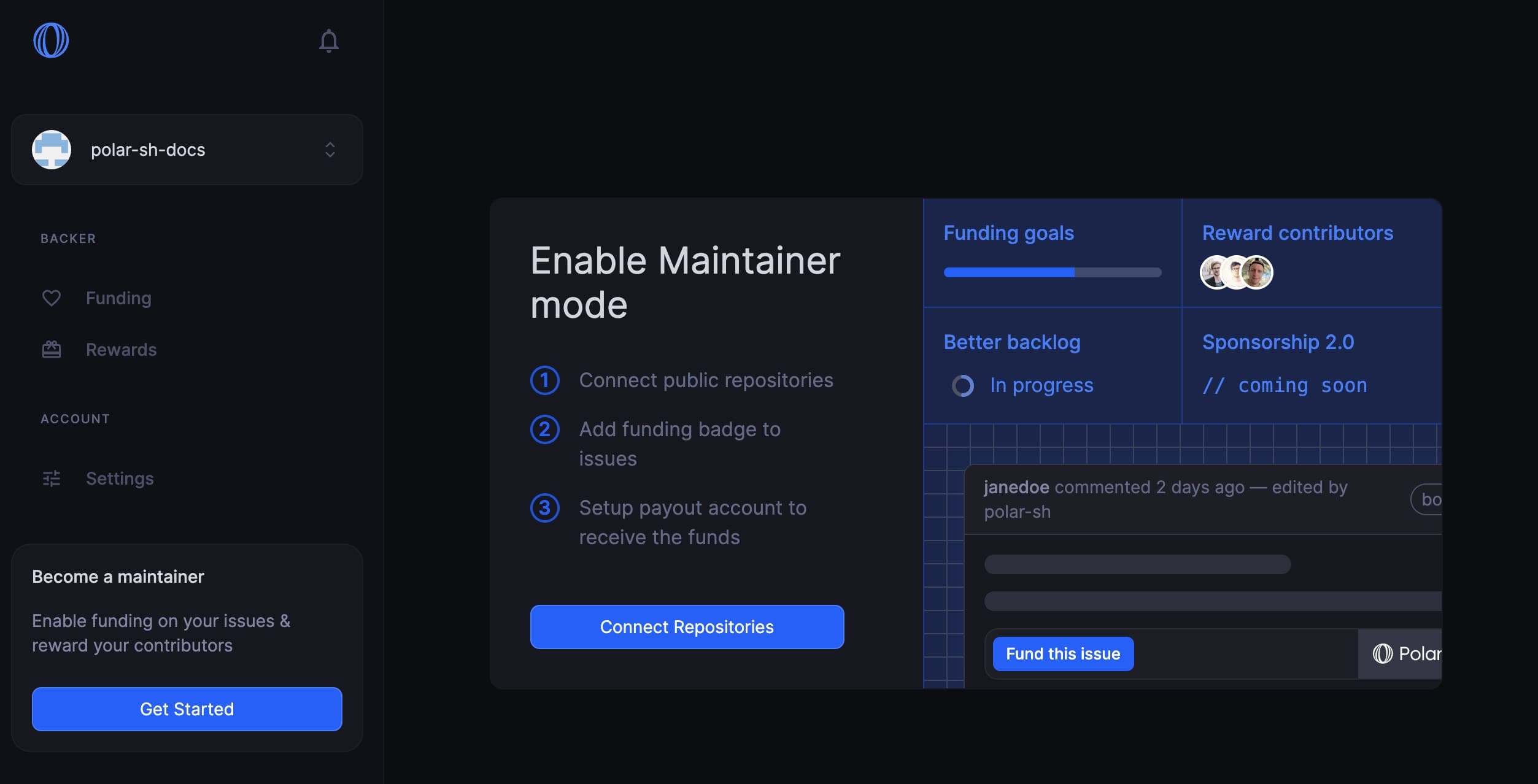
Task: Click the In progress spinner icon
Action: tap(963, 386)
